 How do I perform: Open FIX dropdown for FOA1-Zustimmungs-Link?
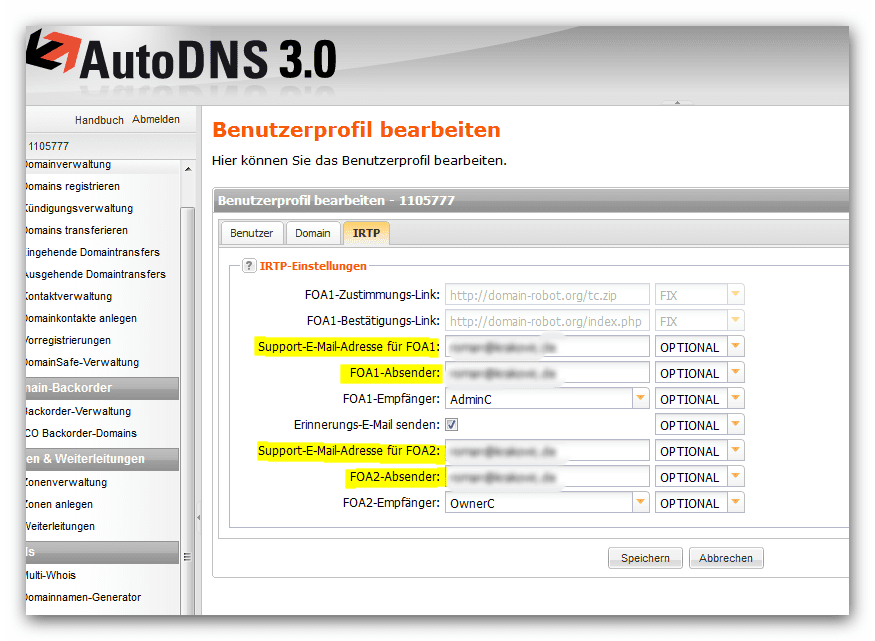tap(735, 295)
